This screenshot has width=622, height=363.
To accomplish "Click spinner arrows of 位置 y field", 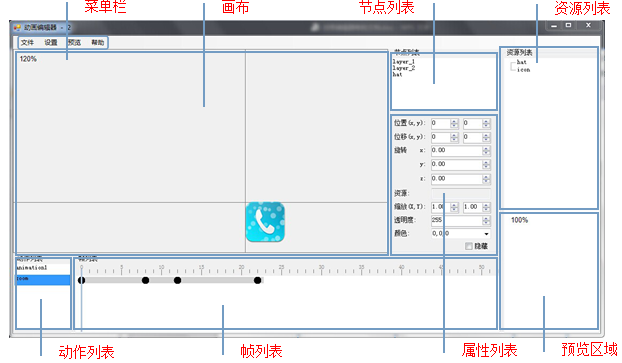I will click(x=486, y=123).
